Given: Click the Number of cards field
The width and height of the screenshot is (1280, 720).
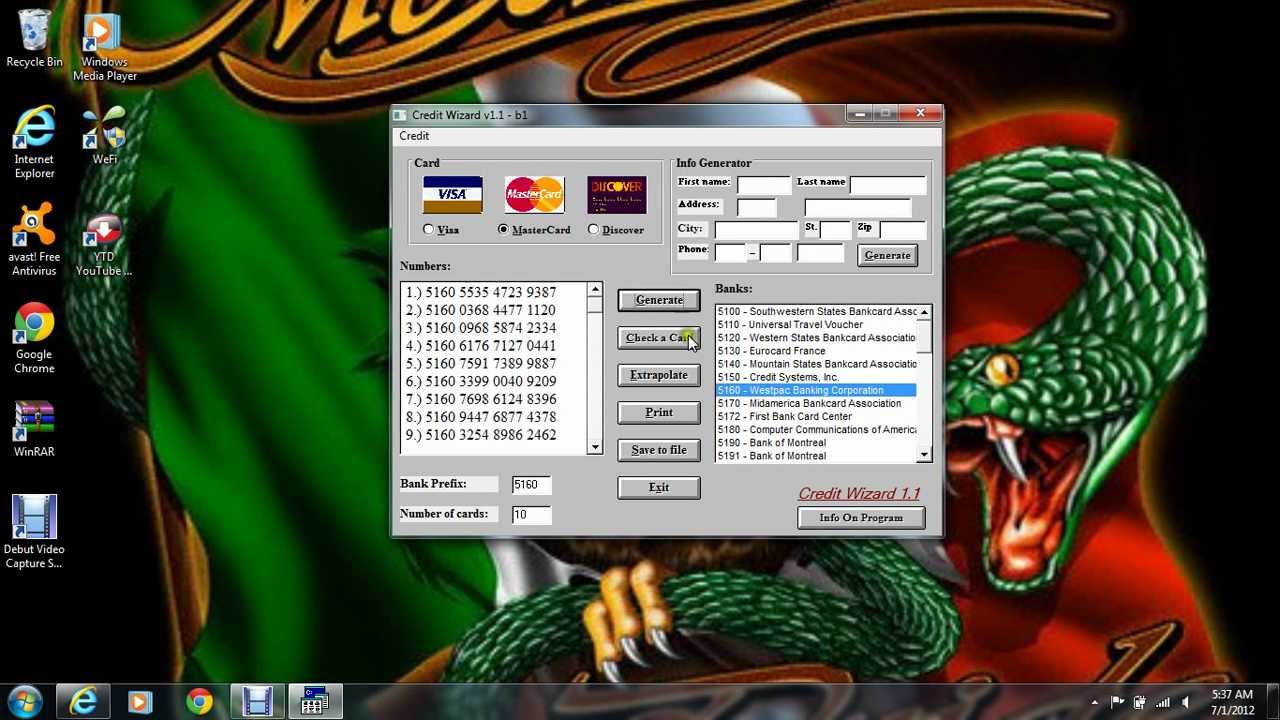Looking at the screenshot, I should (x=531, y=515).
